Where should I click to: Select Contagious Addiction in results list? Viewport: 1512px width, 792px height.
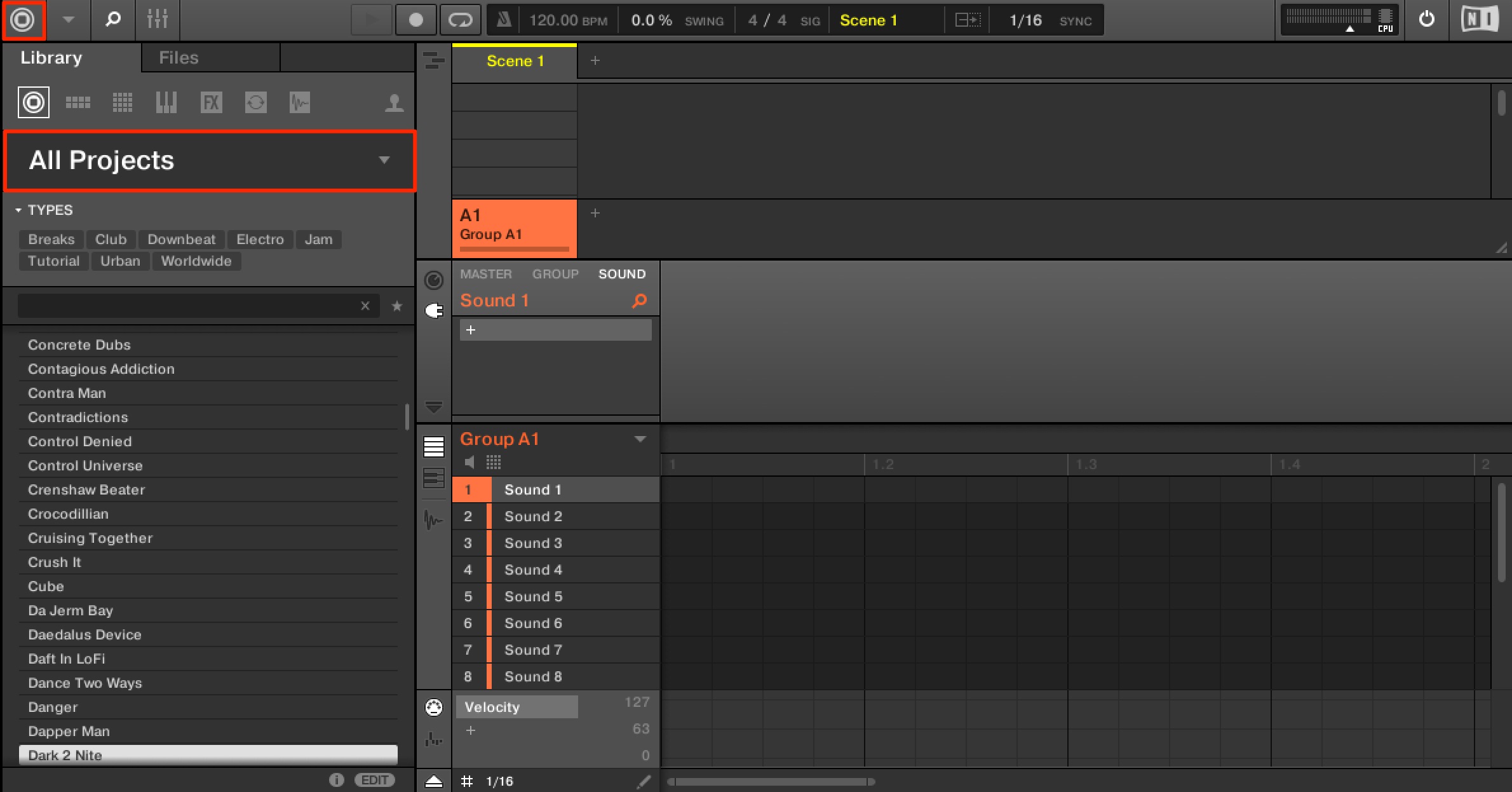click(x=208, y=369)
